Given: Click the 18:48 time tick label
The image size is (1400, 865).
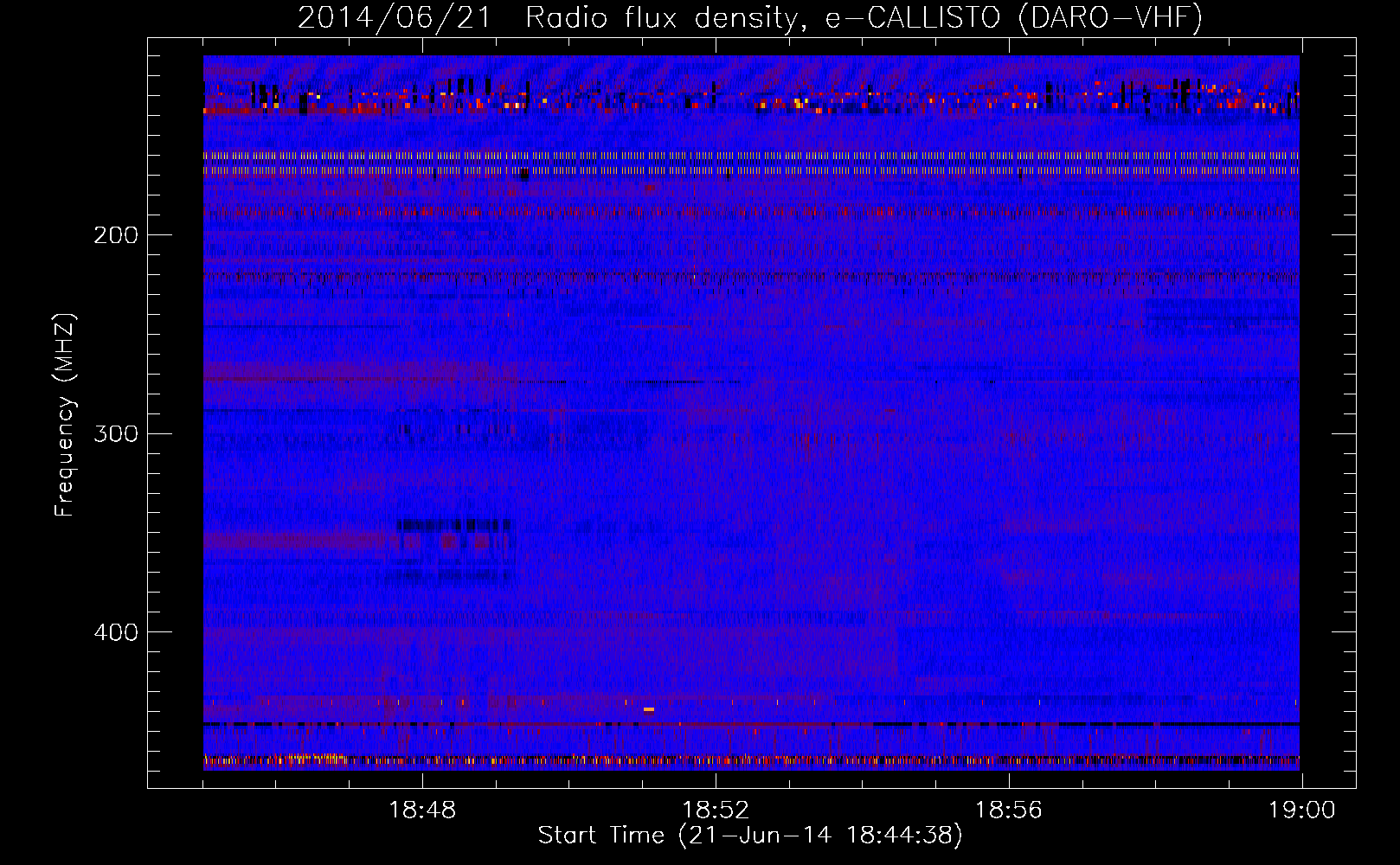Looking at the screenshot, I should pos(422,811).
